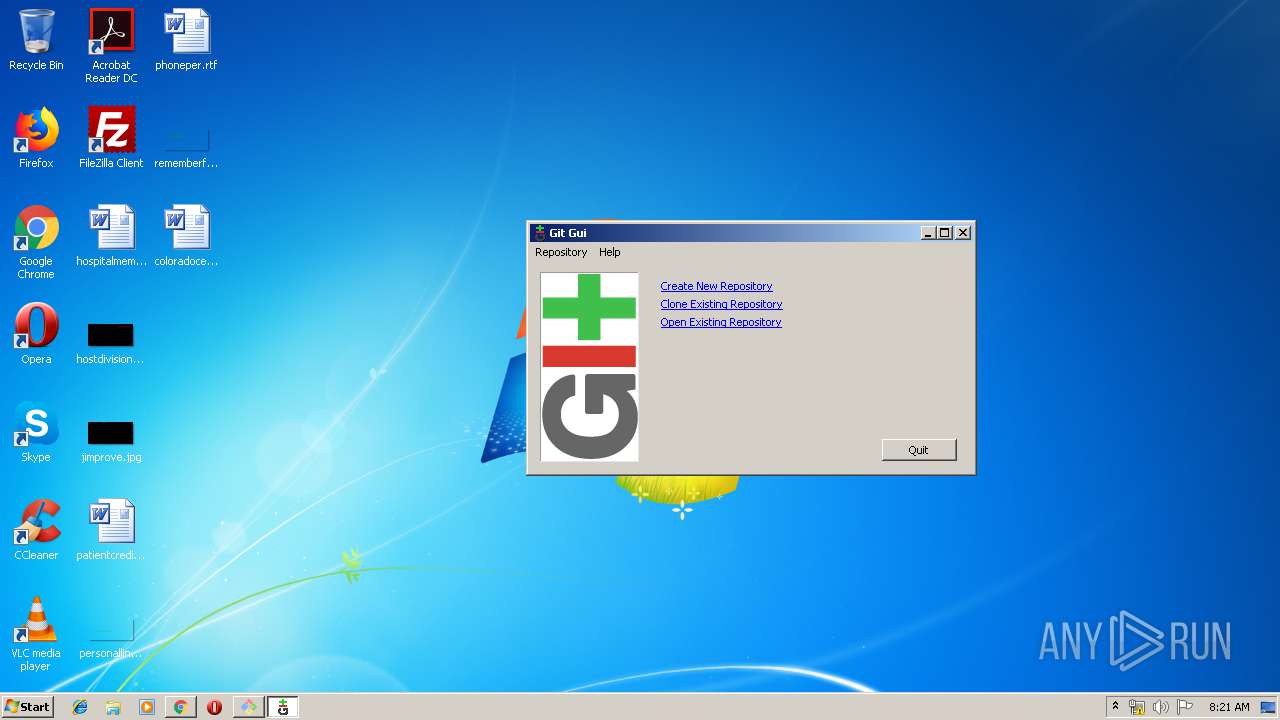Open the Help menu in Git Gui

(x=610, y=252)
